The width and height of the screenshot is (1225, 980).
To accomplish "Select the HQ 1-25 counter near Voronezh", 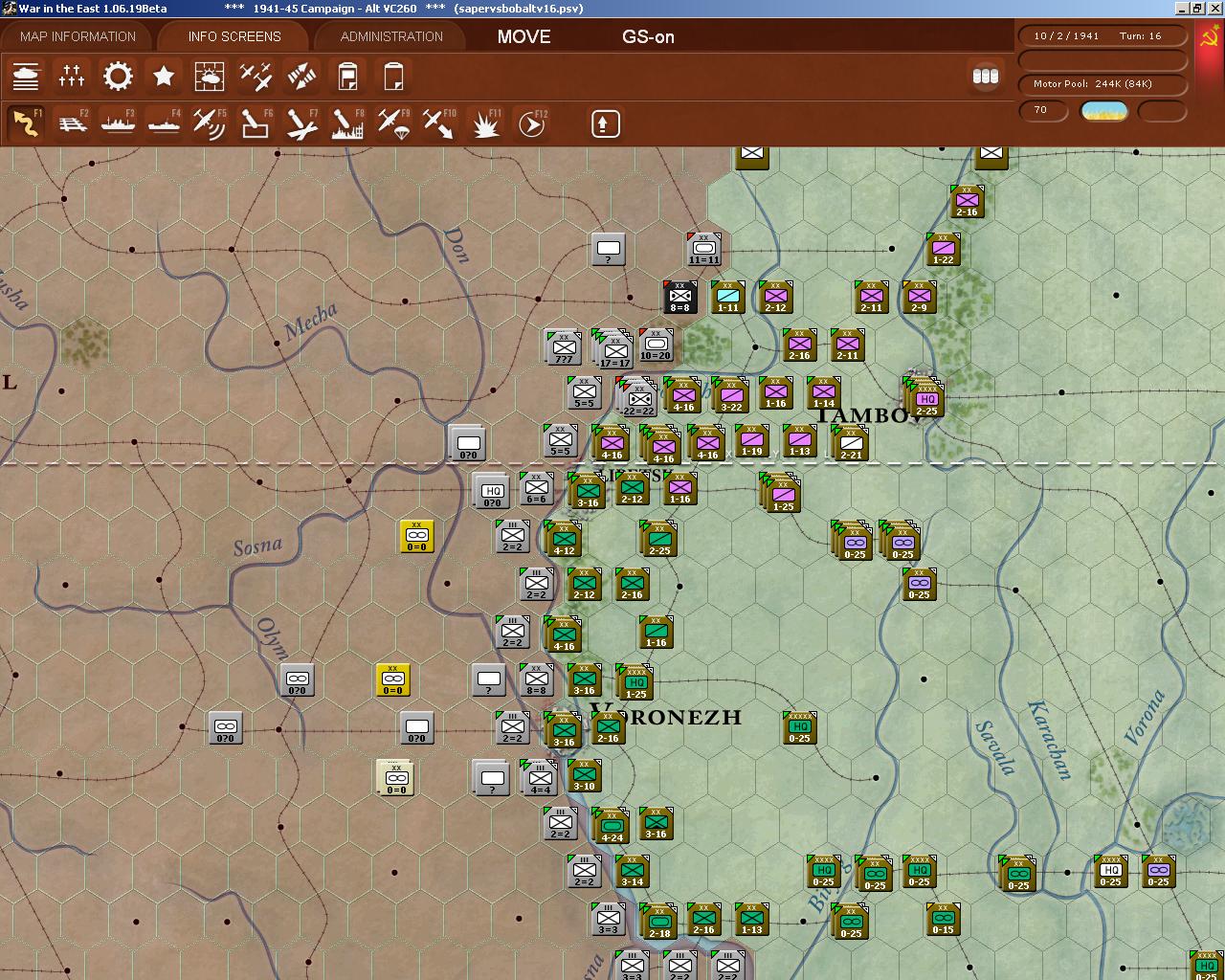I will (x=635, y=682).
